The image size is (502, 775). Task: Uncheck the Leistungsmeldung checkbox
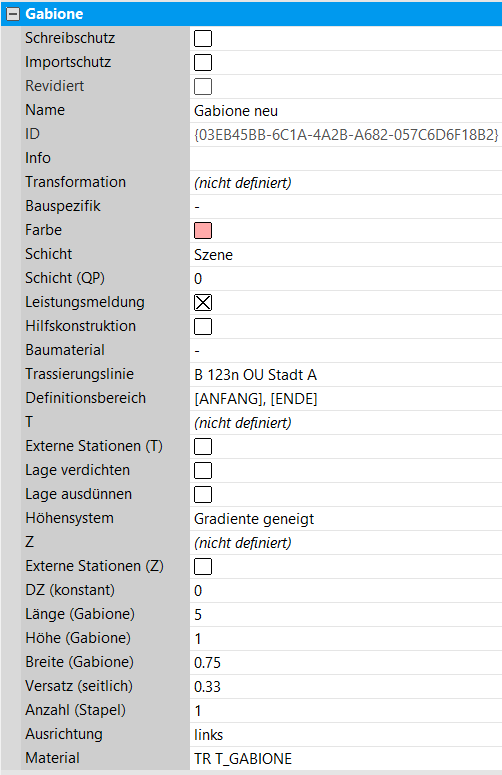[203, 302]
